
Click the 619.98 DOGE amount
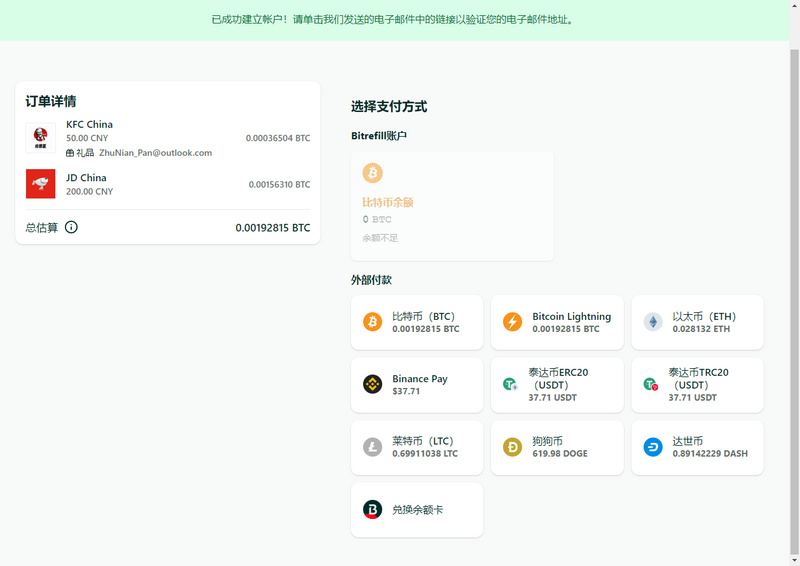pyautogui.click(x=560, y=454)
